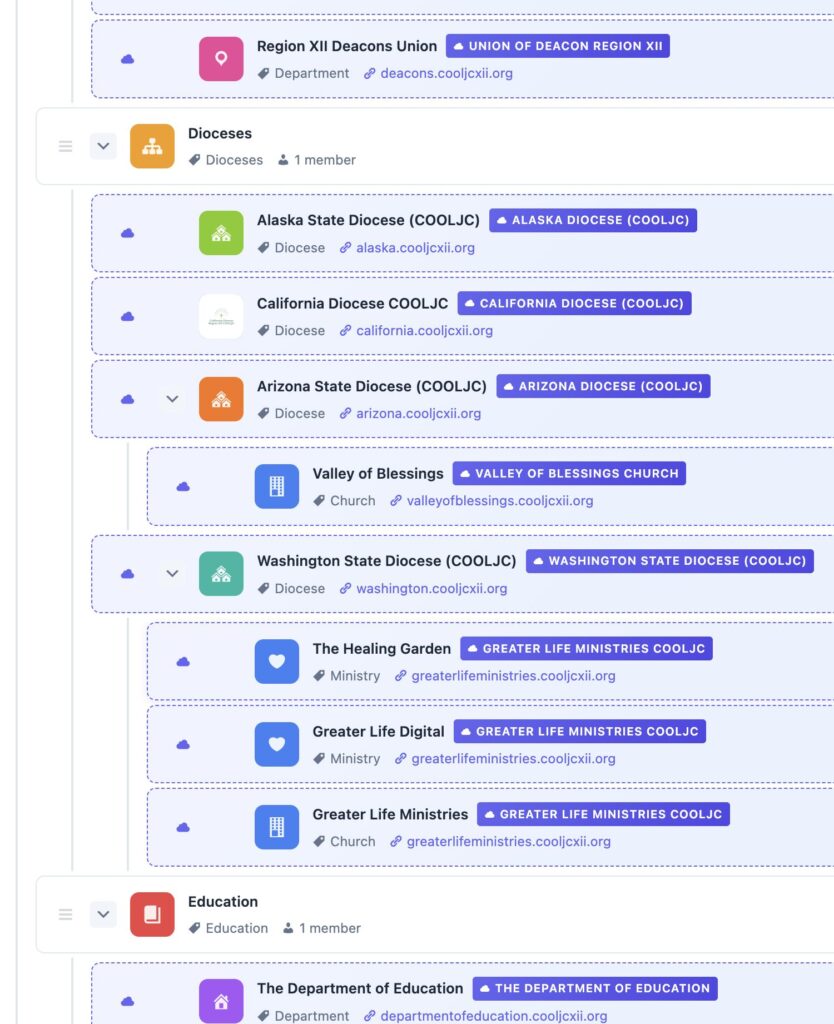The image size is (834, 1024).
Task: Select the Greater Life Digital tree item
Action: pos(378,731)
